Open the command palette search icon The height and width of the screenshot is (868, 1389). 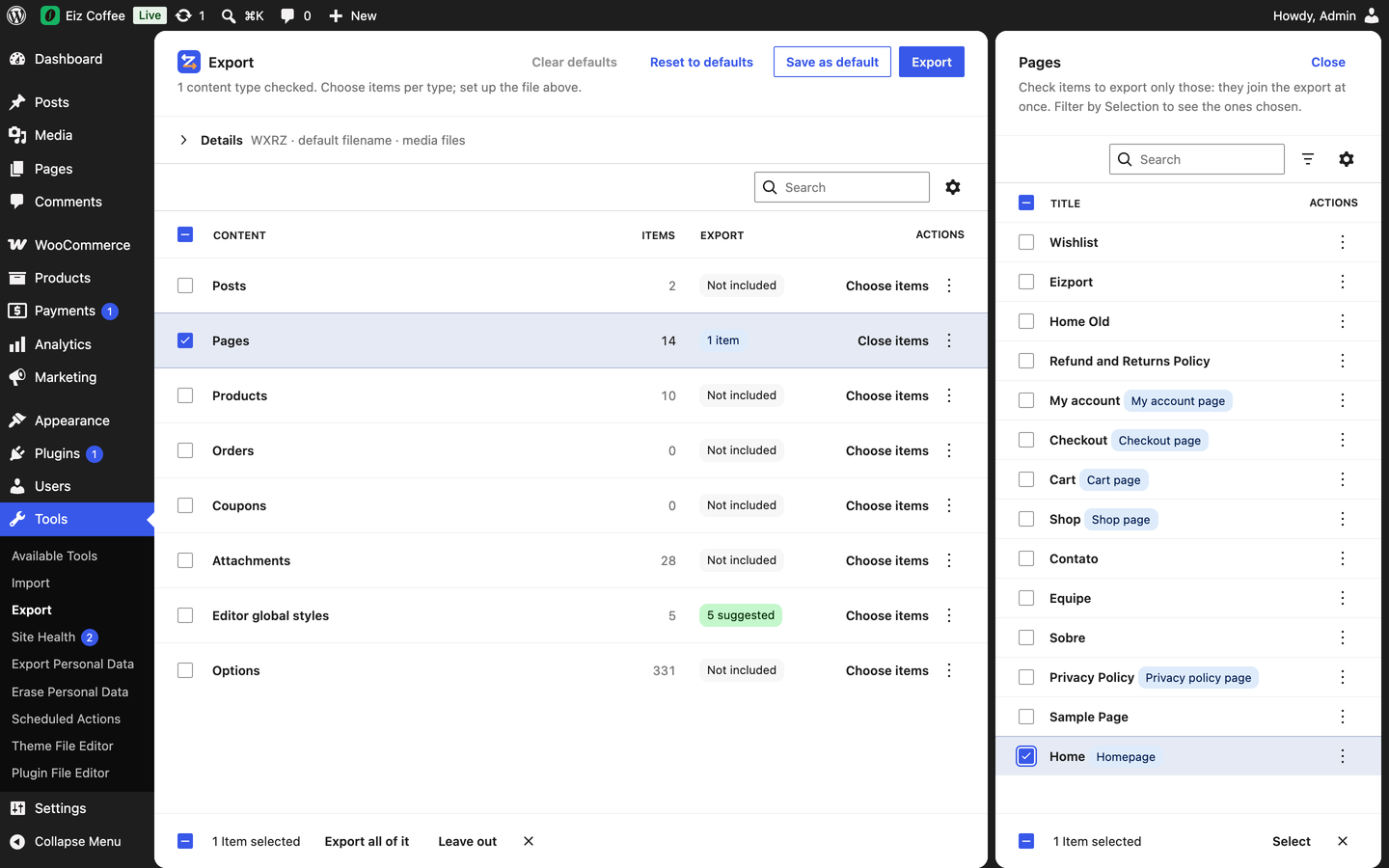tap(229, 15)
